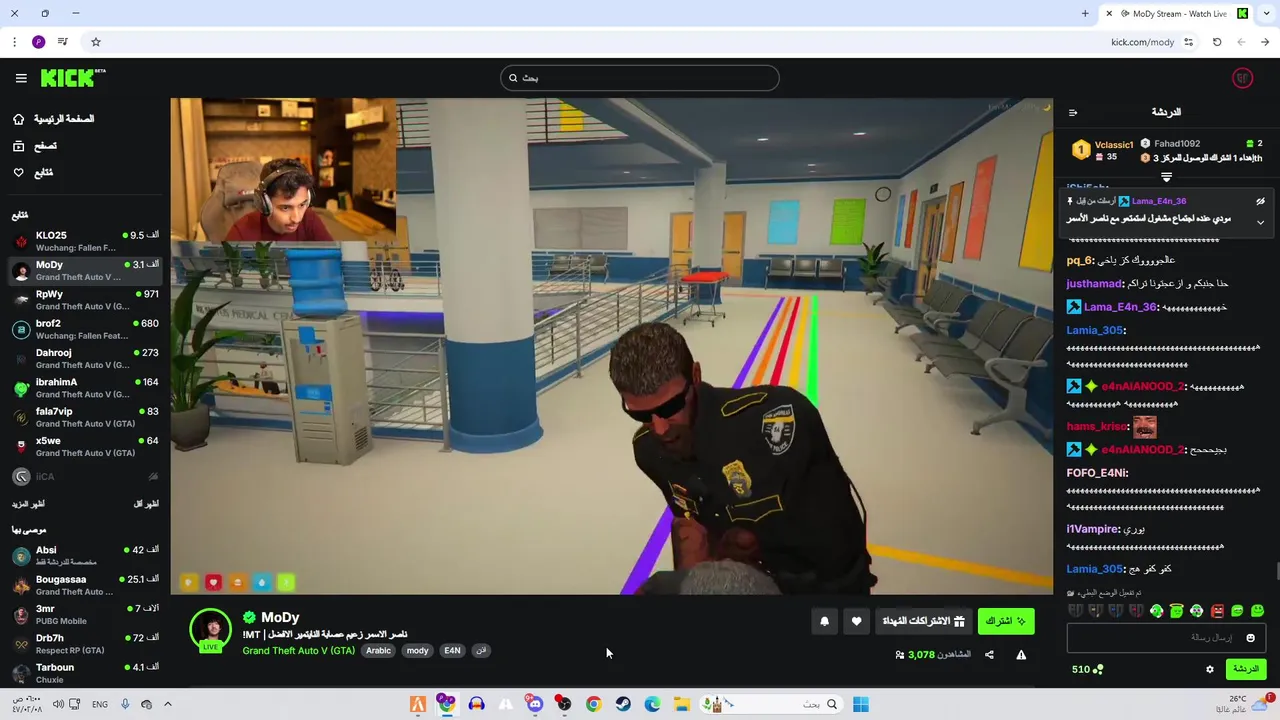Toggle notification bell for MoDy
The width and height of the screenshot is (1280, 720).
[x=824, y=621]
